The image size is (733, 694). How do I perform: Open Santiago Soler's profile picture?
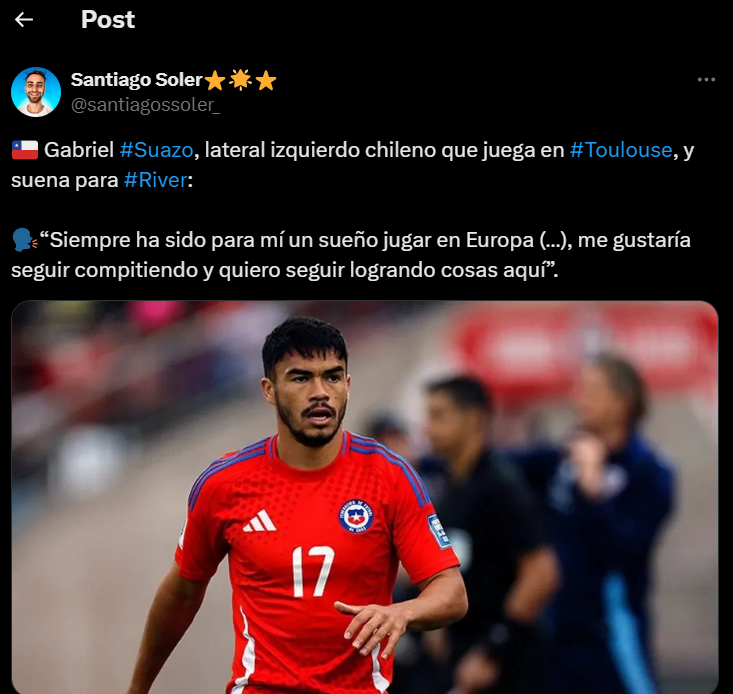(36, 92)
